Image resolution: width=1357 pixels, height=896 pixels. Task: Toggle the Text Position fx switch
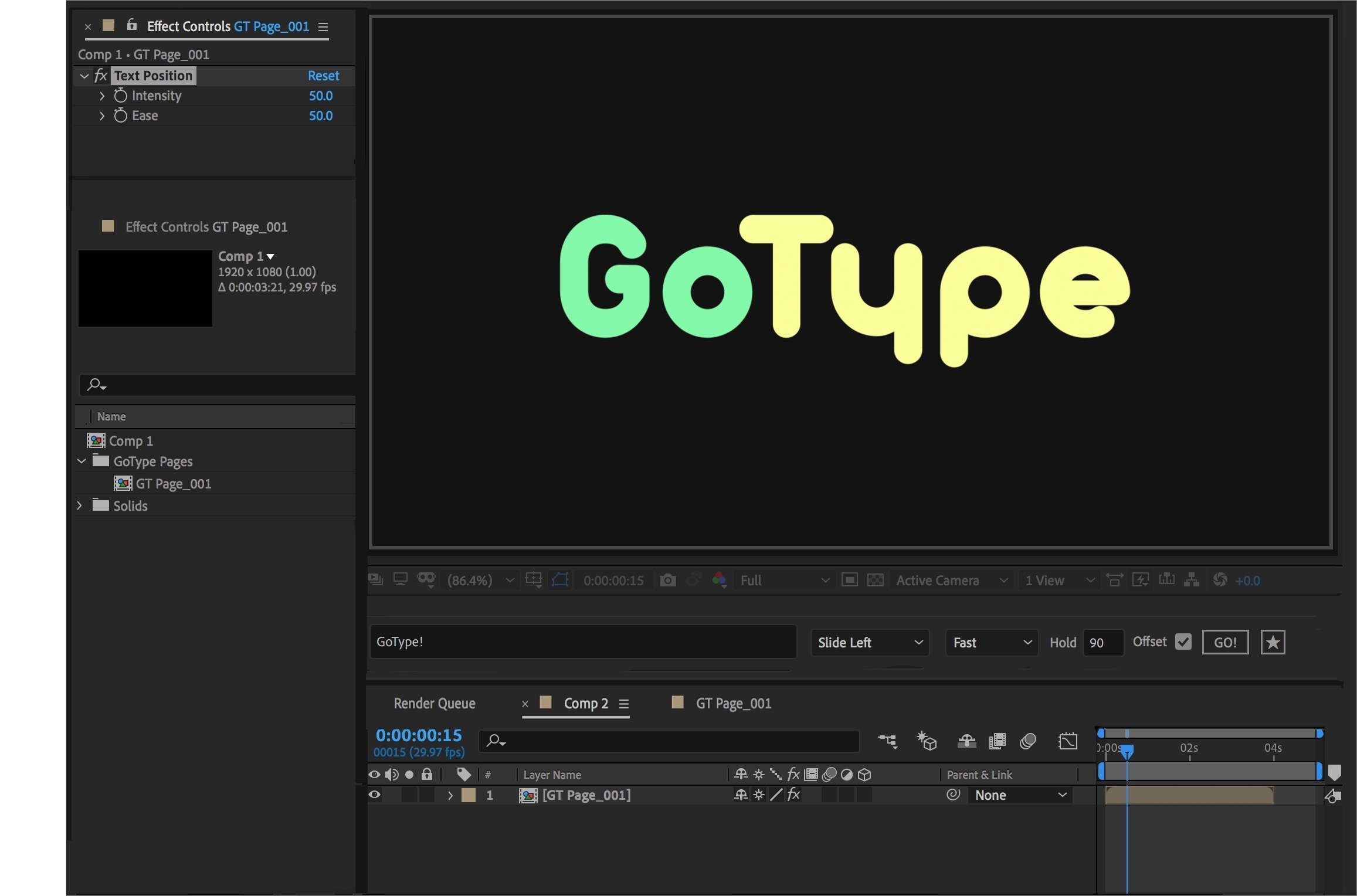pos(101,76)
